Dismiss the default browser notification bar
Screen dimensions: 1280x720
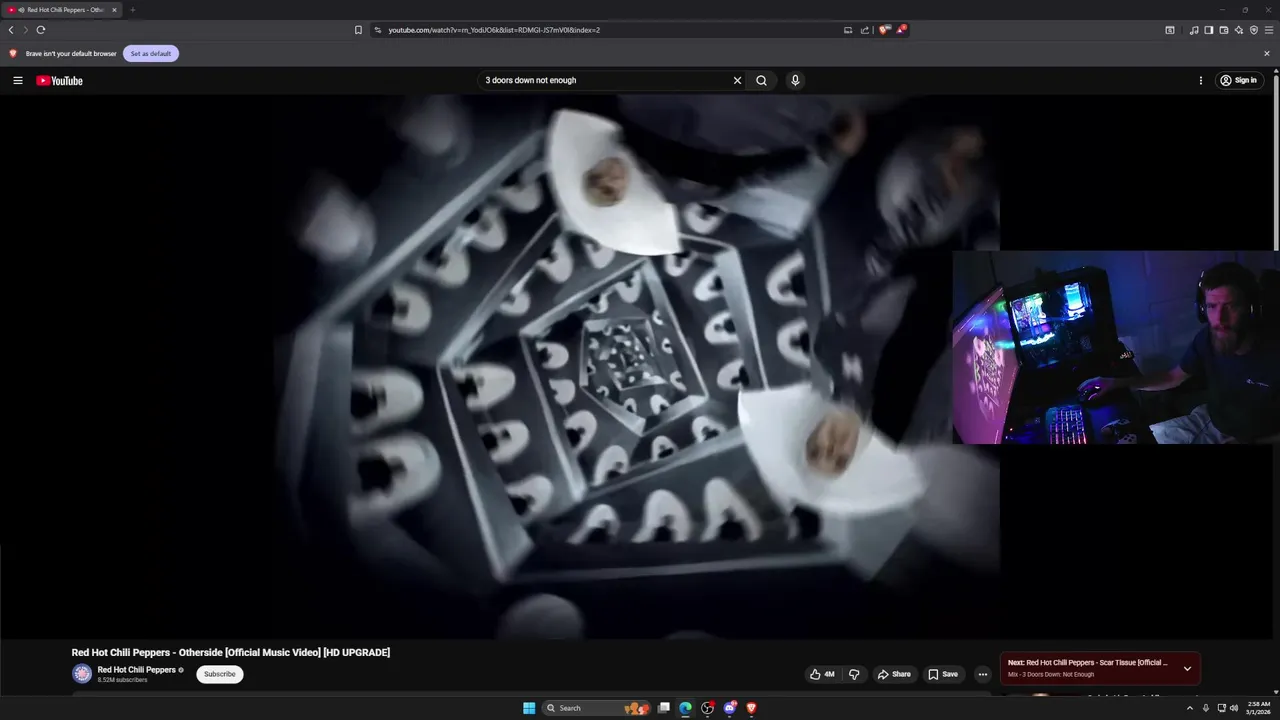click(1267, 54)
